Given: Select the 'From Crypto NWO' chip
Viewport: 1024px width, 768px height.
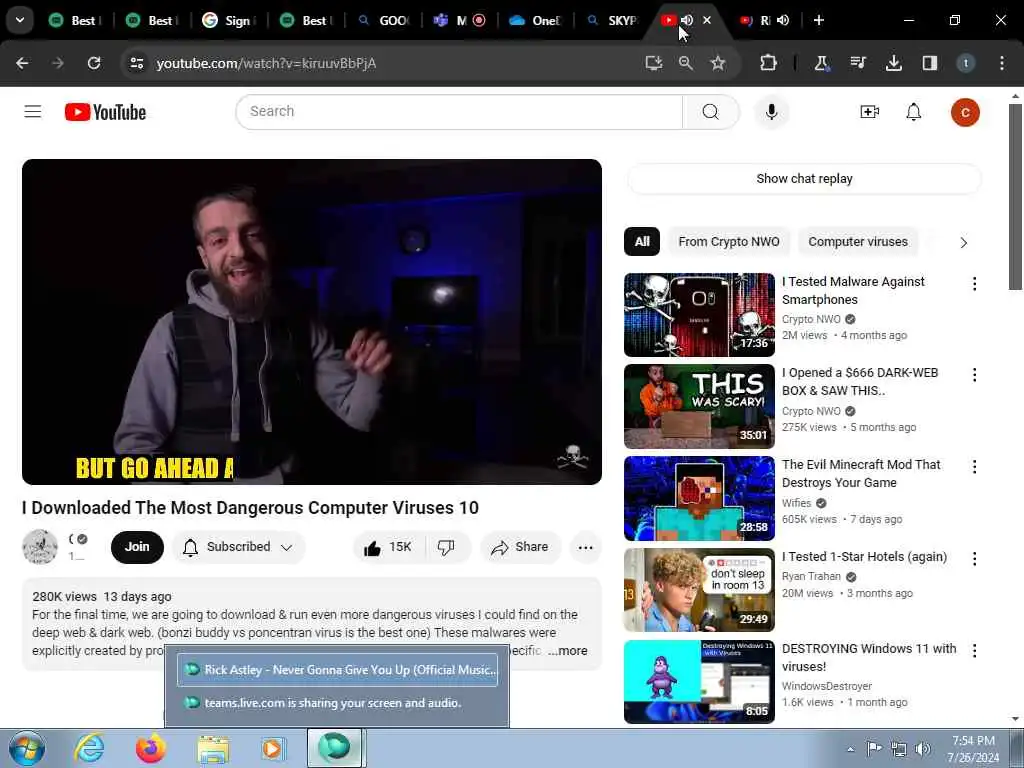Looking at the screenshot, I should pyautogui.click(x=729, y=242).
